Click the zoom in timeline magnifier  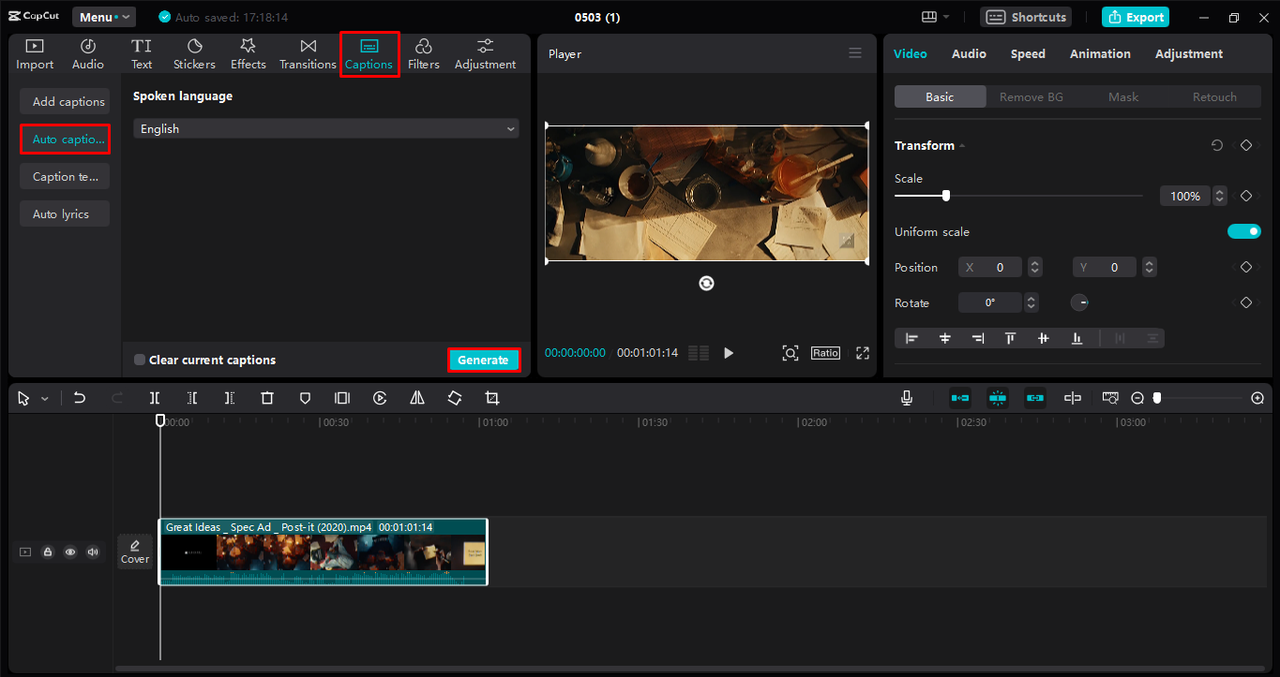(x=1258, y=398)
